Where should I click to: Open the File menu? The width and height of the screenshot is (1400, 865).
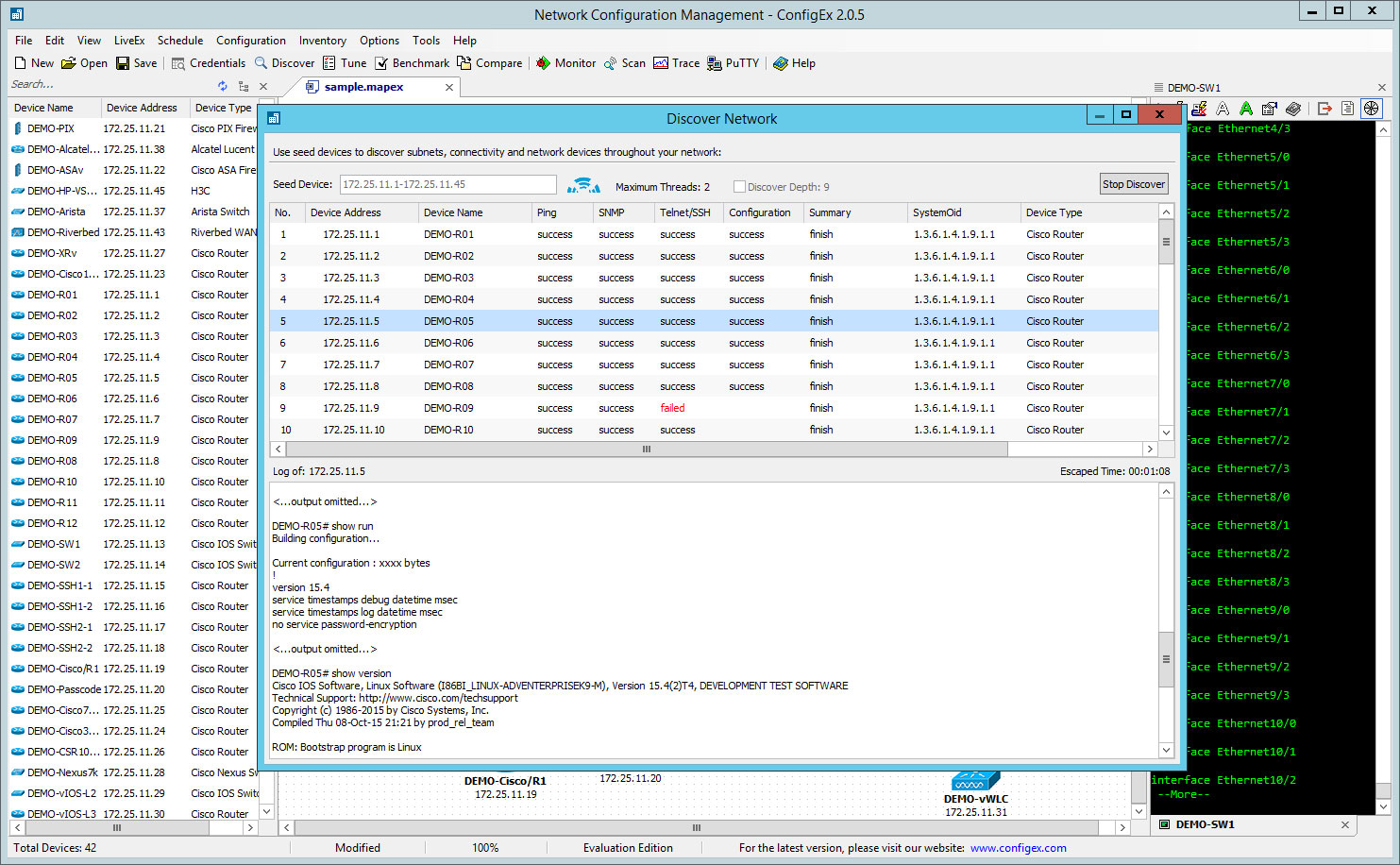[x=24, y=41]
